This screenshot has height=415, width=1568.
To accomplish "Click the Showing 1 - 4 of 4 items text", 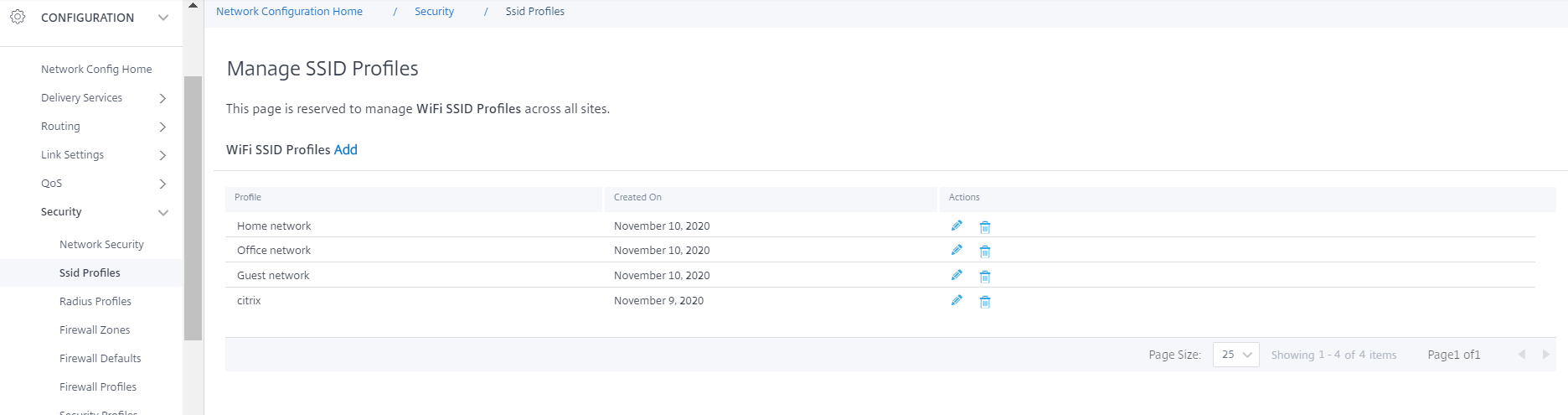I will (x=1333, y=355).
